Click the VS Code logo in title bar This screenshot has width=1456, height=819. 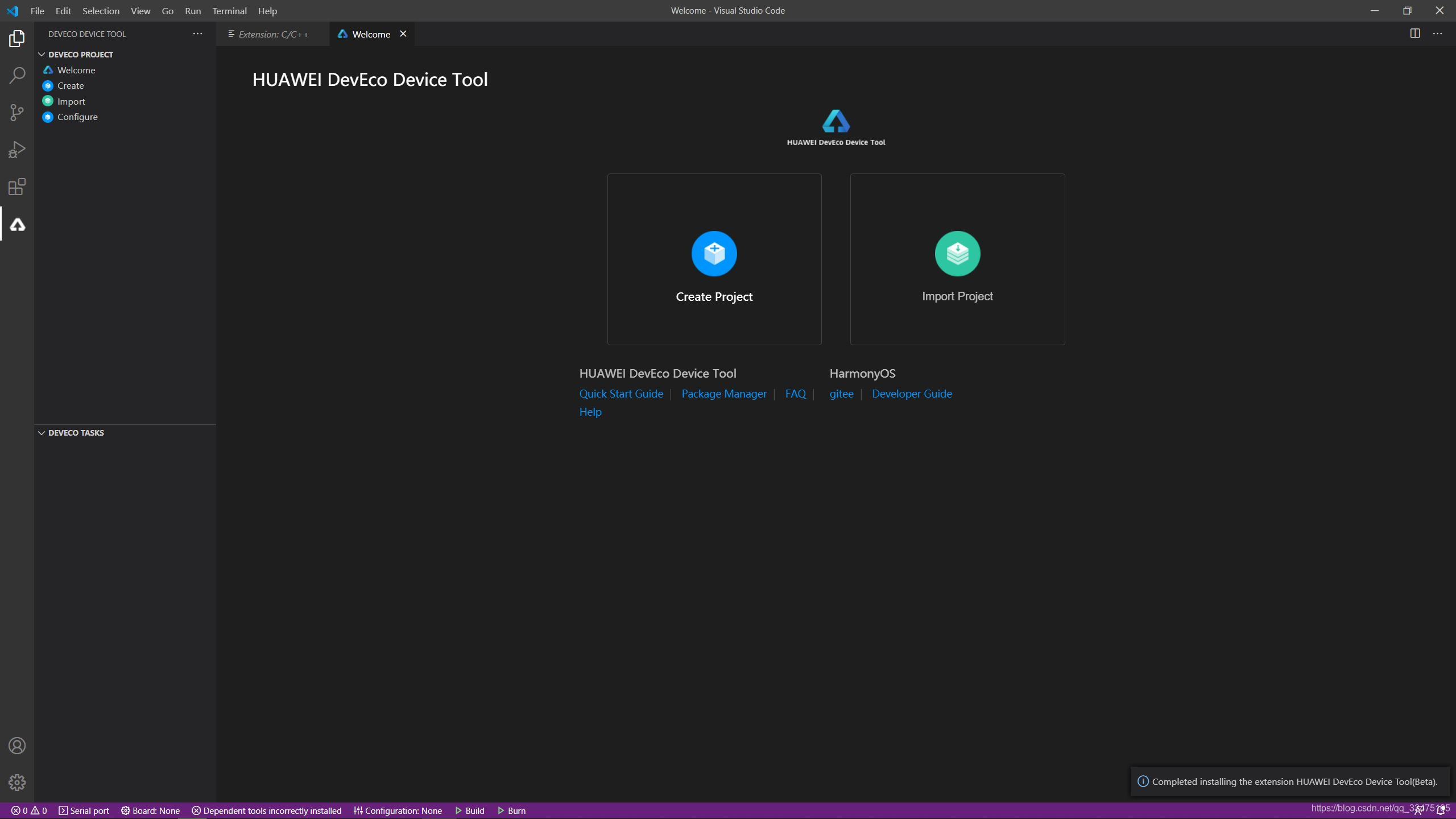coord(13,11)
